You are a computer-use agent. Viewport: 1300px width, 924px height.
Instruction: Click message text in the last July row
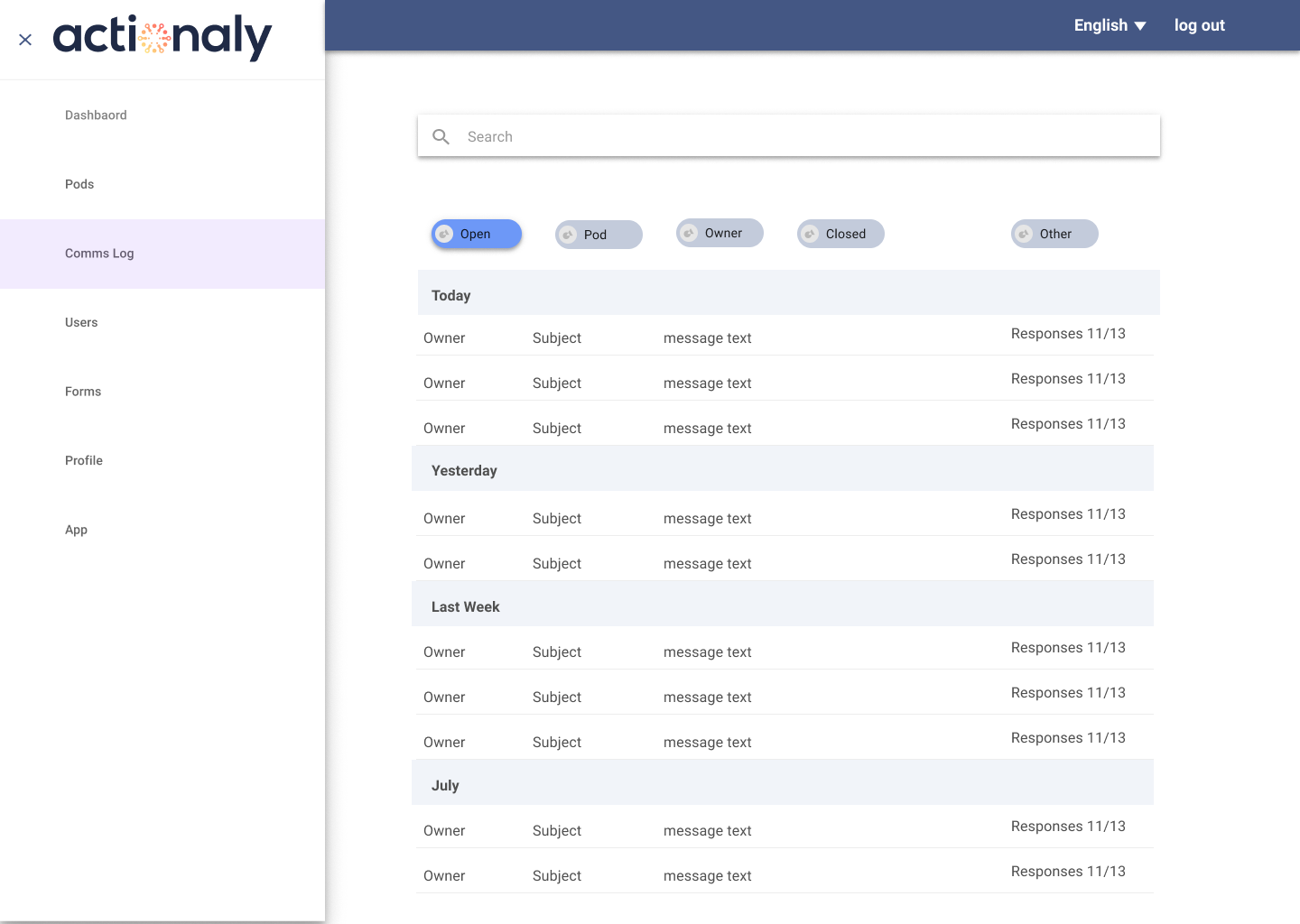tap(708, 876)
